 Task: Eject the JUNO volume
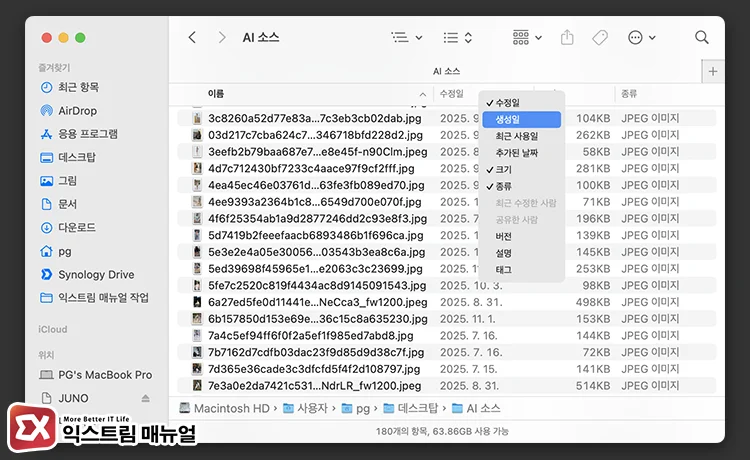click(x=145, y=398)
